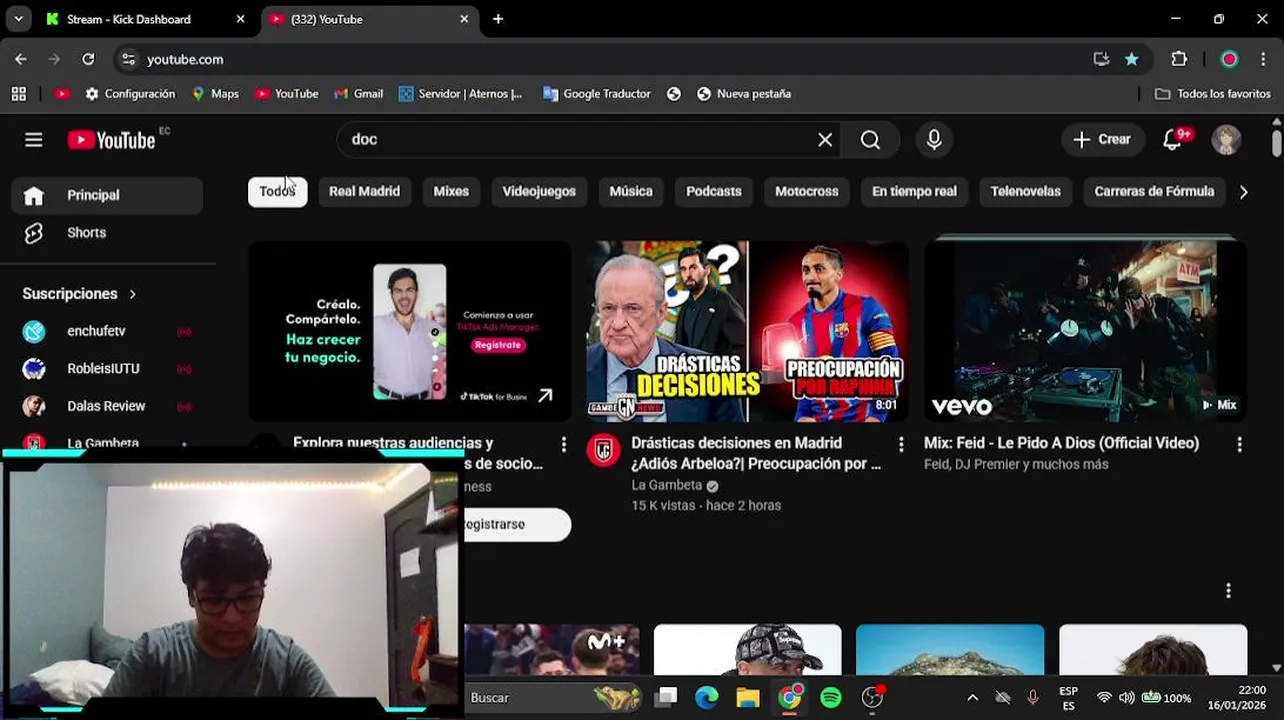
Task: Open options for Drásticas decisiones video
Action: [901, 445]
